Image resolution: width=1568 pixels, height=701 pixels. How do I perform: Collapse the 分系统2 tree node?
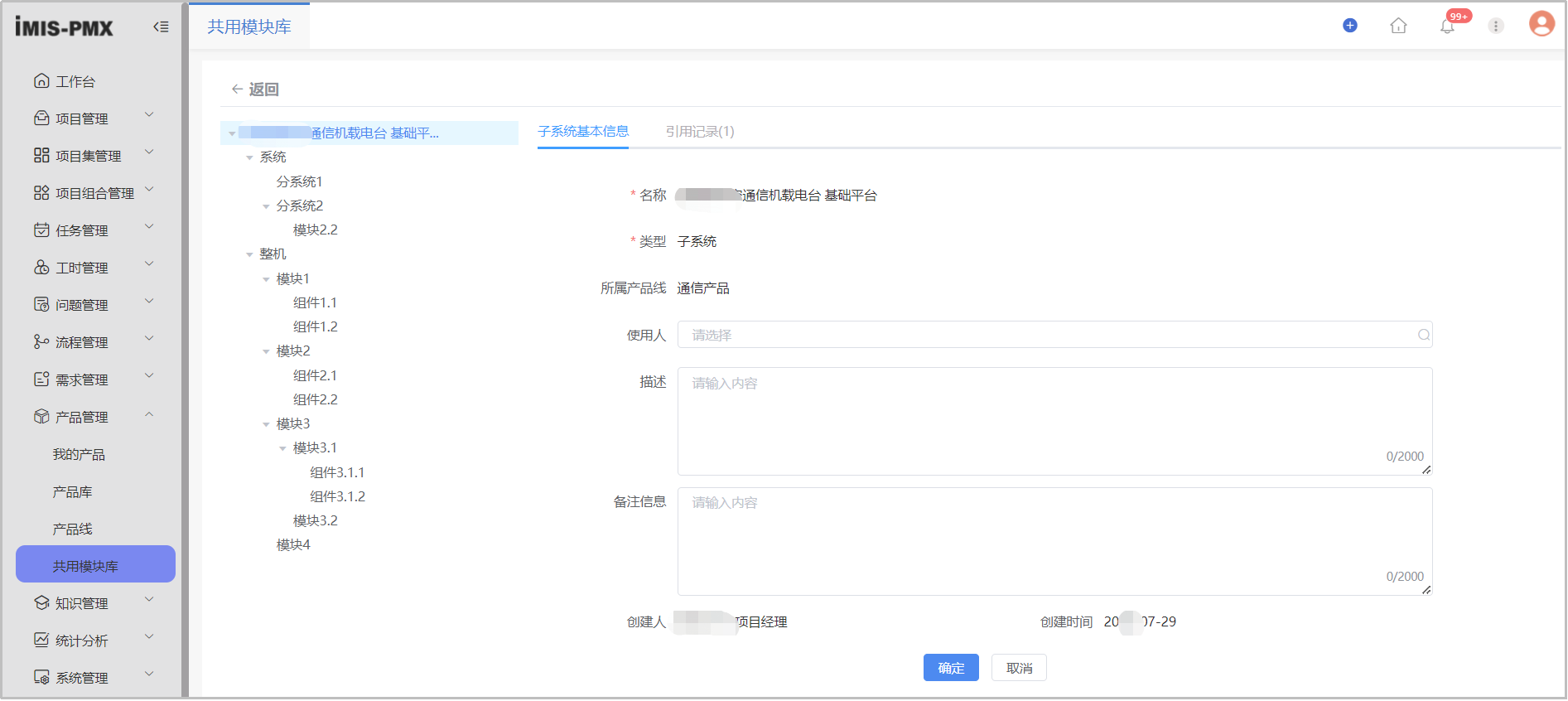(266, 206)
